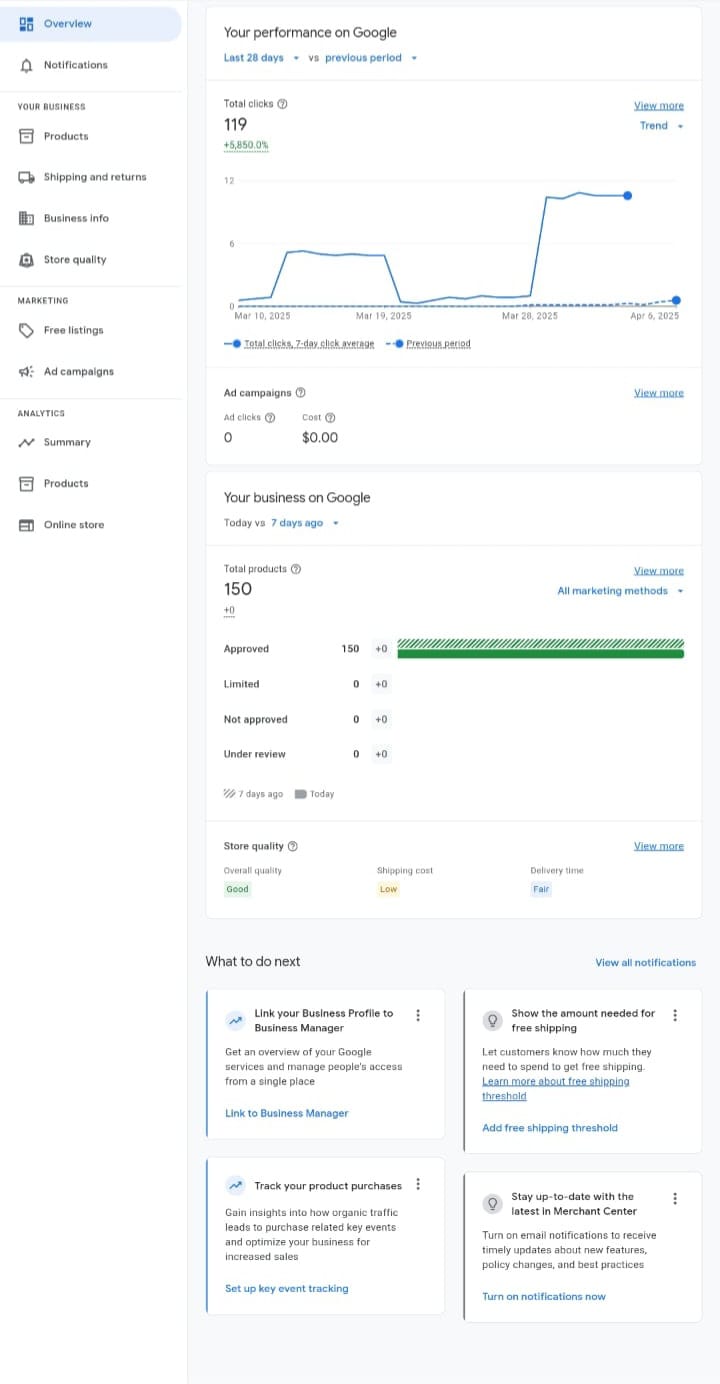Open the 7 days ago comparison dropdown
The height and width of the screenshot is (1384, 720).
tap(305, 523)
